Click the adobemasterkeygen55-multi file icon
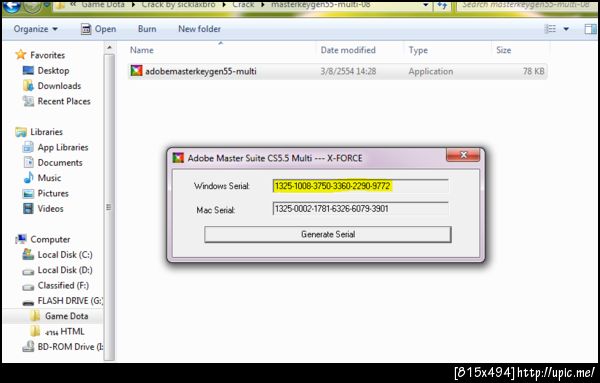This screenshot has height=383, width=600. (x=136, y=71)
